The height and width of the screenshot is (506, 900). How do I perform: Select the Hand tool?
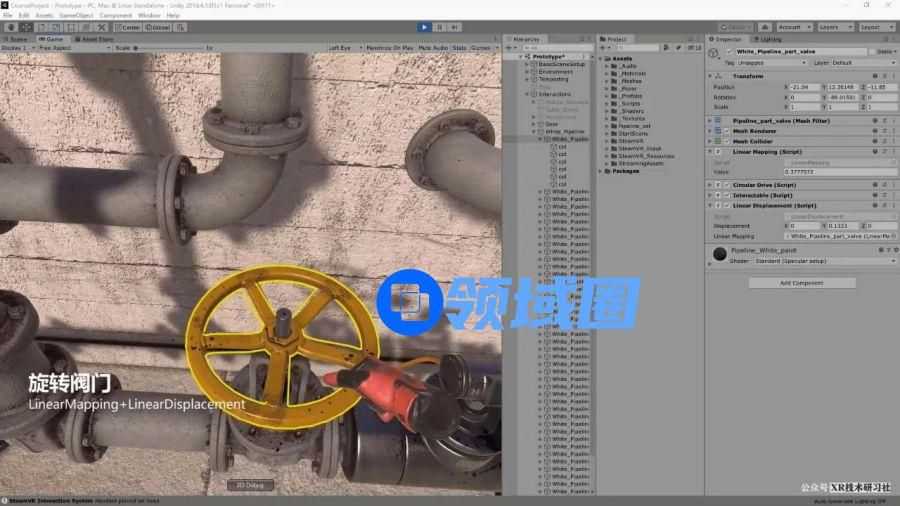pos(11,27)
